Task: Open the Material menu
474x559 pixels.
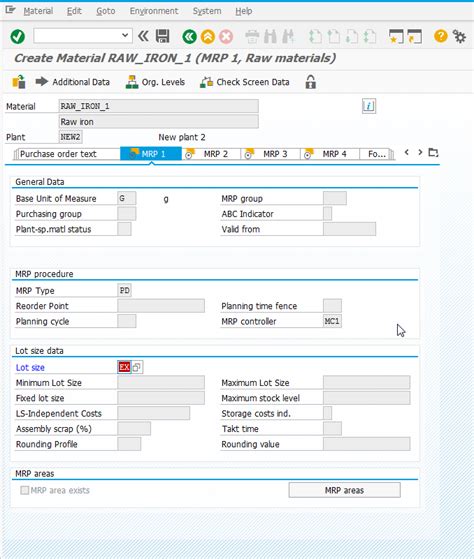Action: point(38,11)
